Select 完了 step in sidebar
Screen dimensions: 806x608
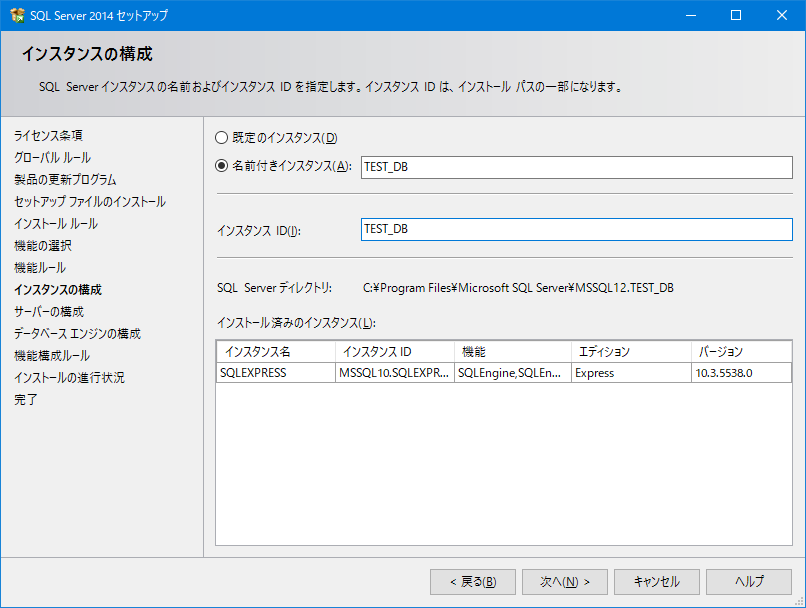click(x=26, y=400)
